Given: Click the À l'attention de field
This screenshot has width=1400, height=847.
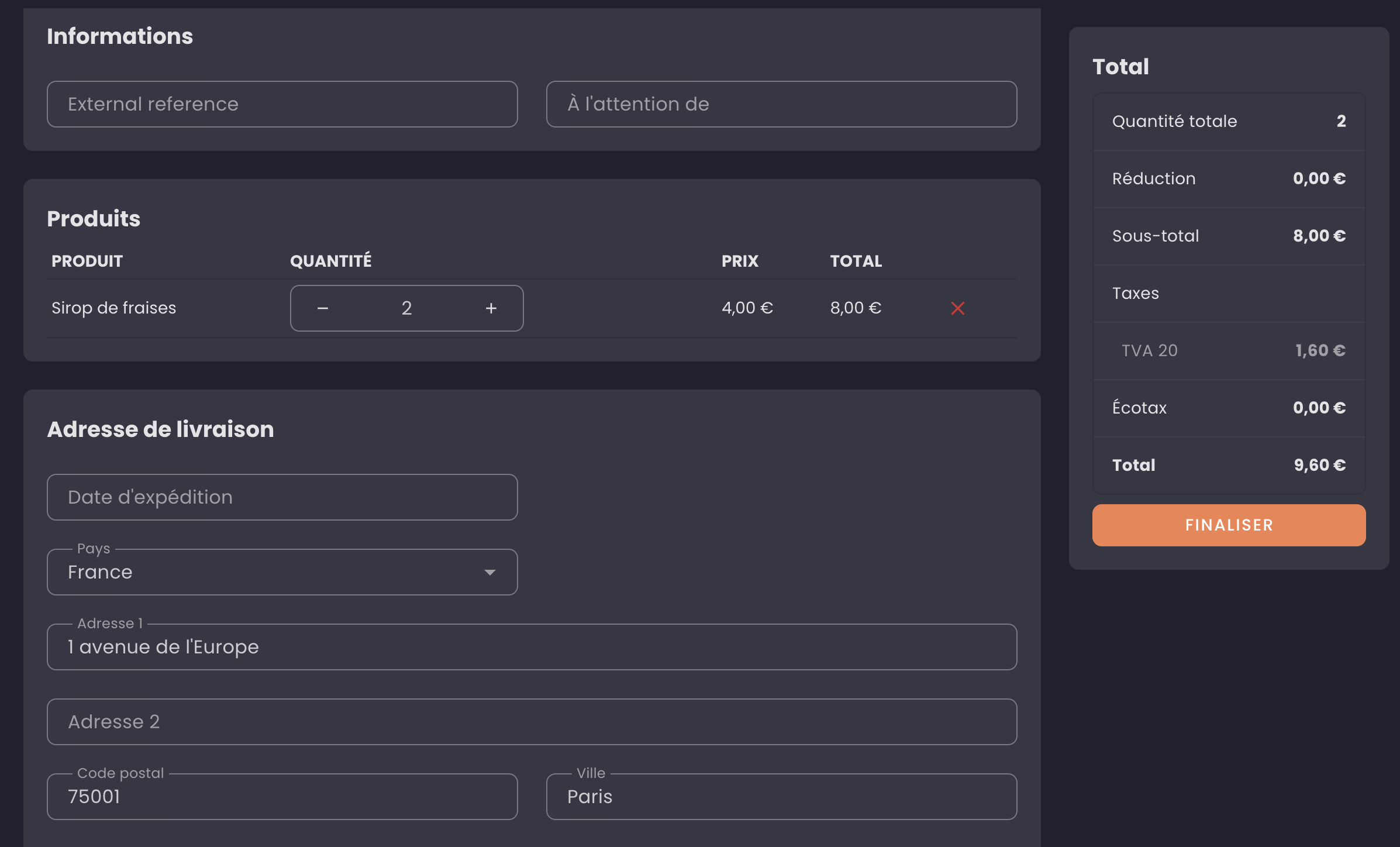Looking at the screenshot, I should click(x=781, y=104).
